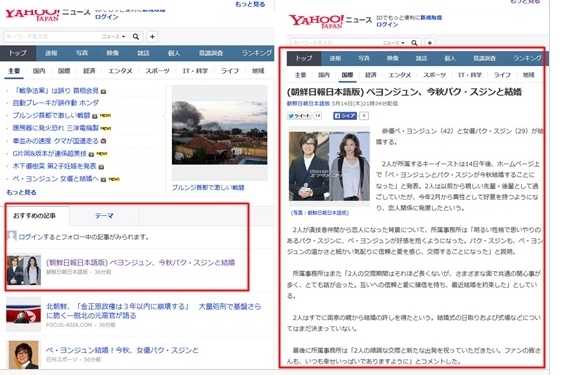Switch to the テーマ tab
This screenshot has width=586, height=375.
[104, 216]
